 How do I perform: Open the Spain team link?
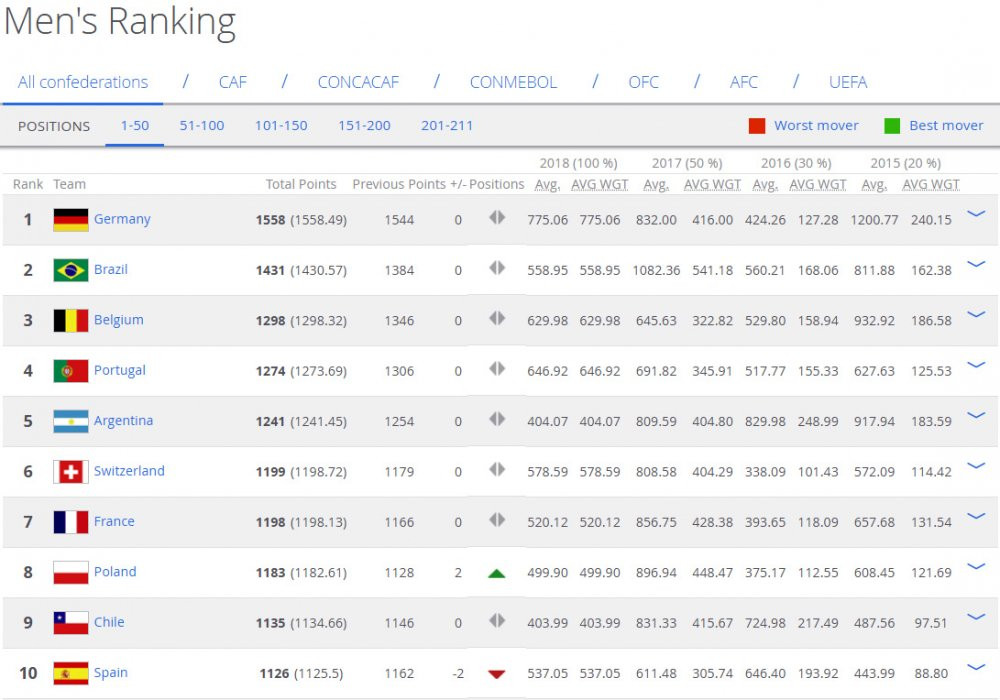[x=110, y=673]
